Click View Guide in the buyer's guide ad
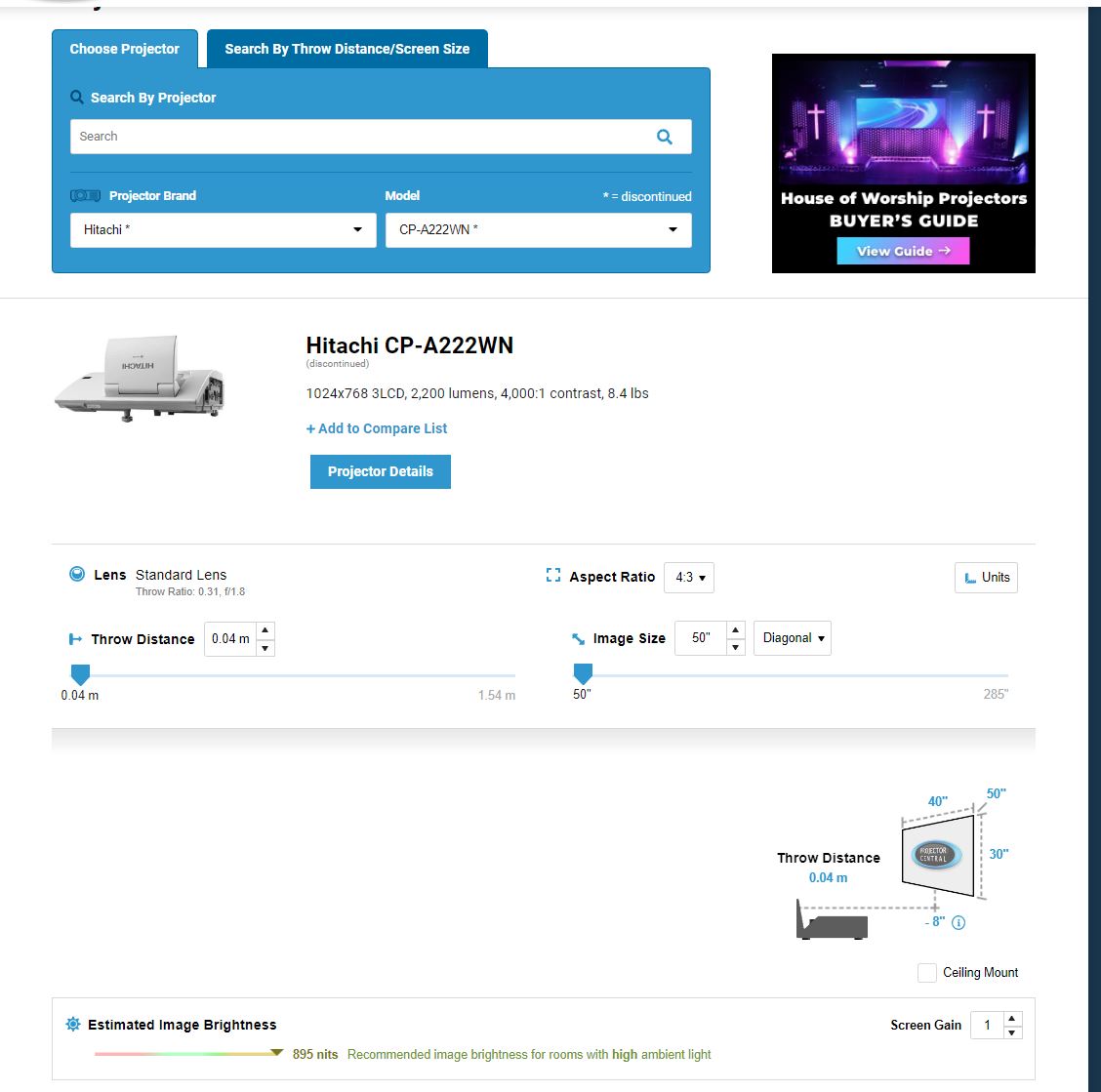Screen dimensions: 1101x1092 tap(903, 251)
